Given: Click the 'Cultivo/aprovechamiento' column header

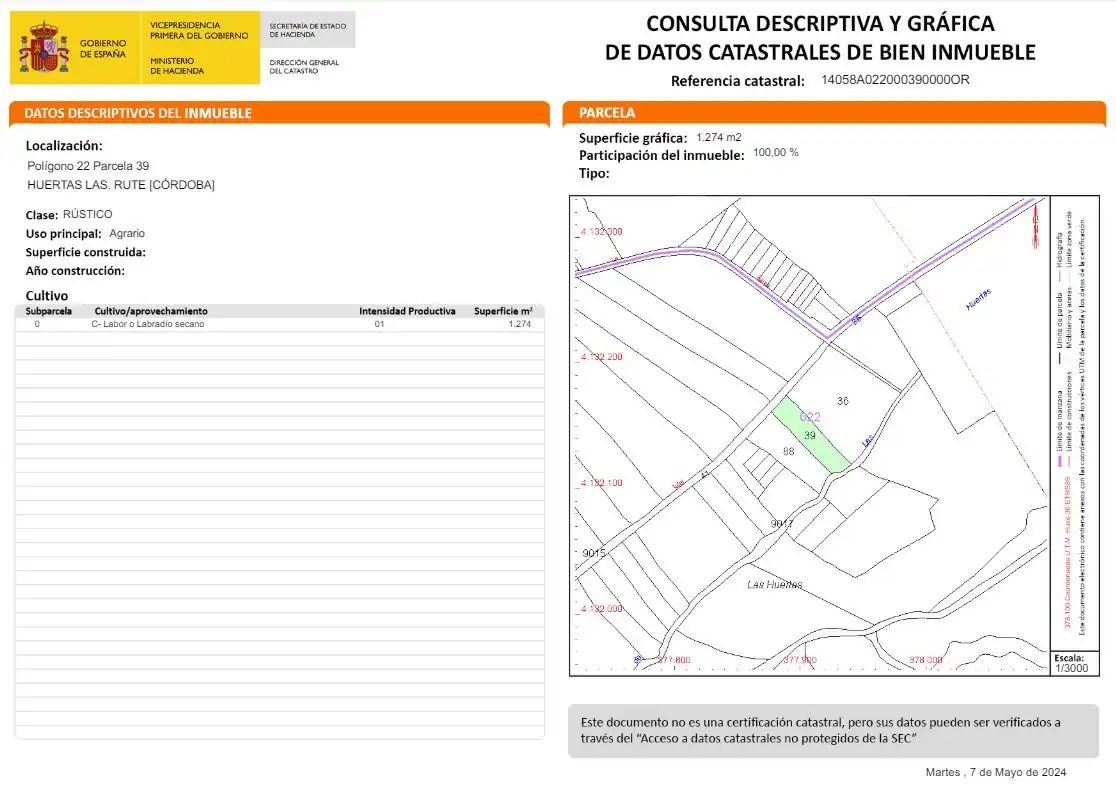Looking at the screenshot, I should 151,311.
